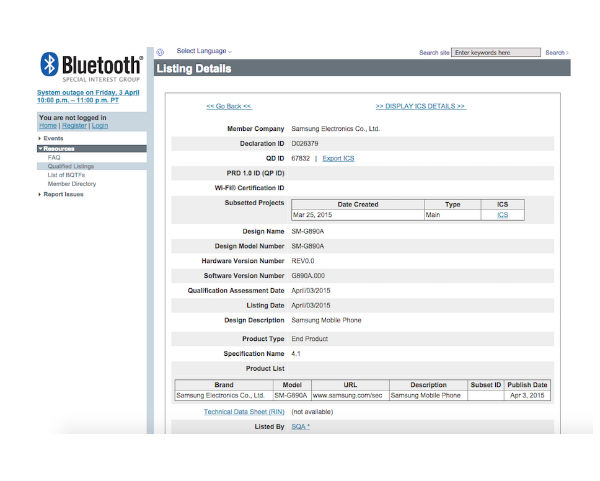
Task: Click www.samsung.com/sec in the URL column
Action: (347, 395)
